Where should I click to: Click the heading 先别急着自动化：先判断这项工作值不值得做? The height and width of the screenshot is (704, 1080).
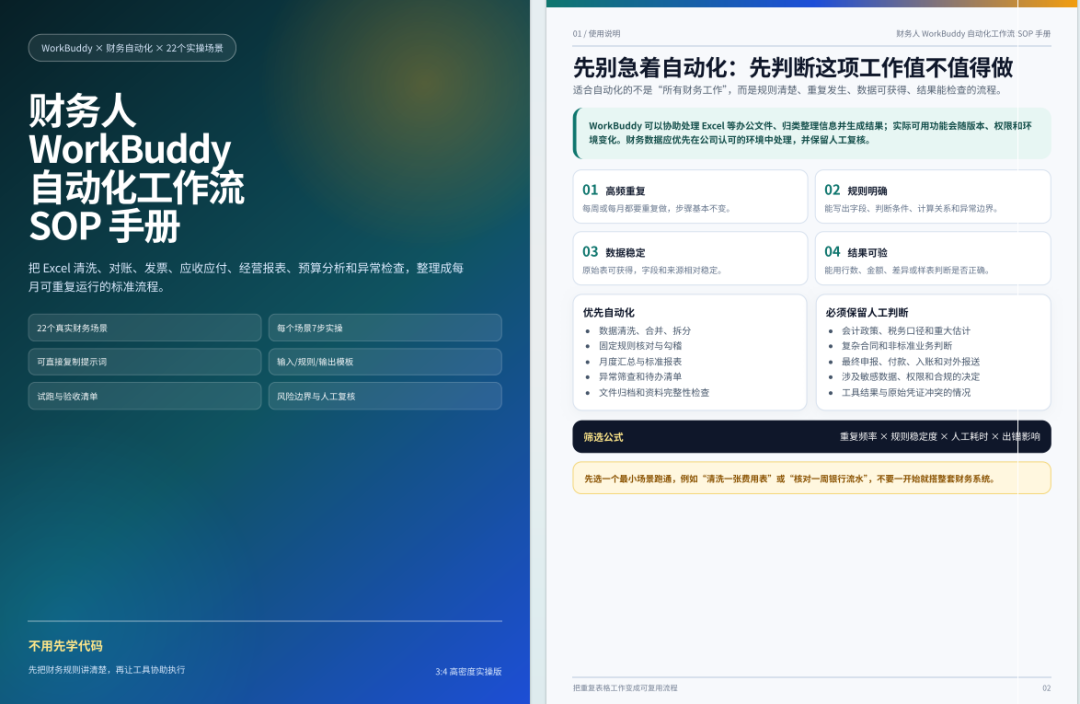(x=793, y=68)
